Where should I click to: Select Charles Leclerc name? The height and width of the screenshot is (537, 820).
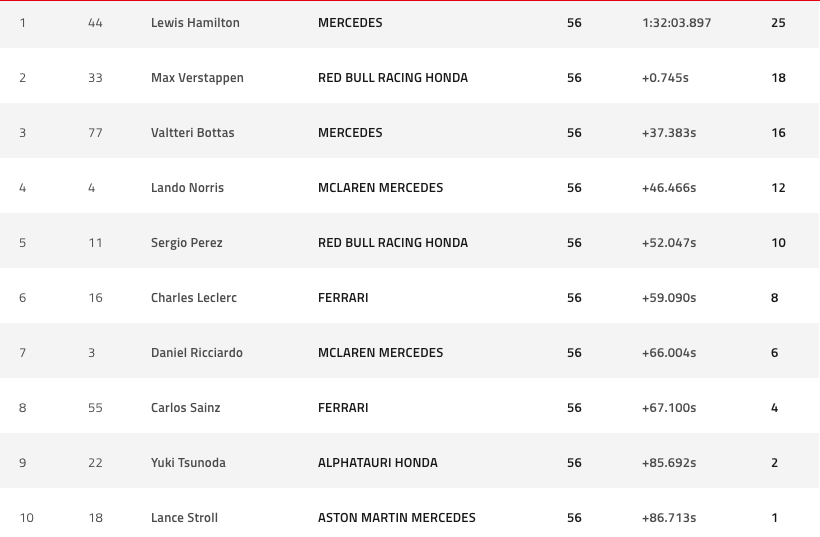194,298
